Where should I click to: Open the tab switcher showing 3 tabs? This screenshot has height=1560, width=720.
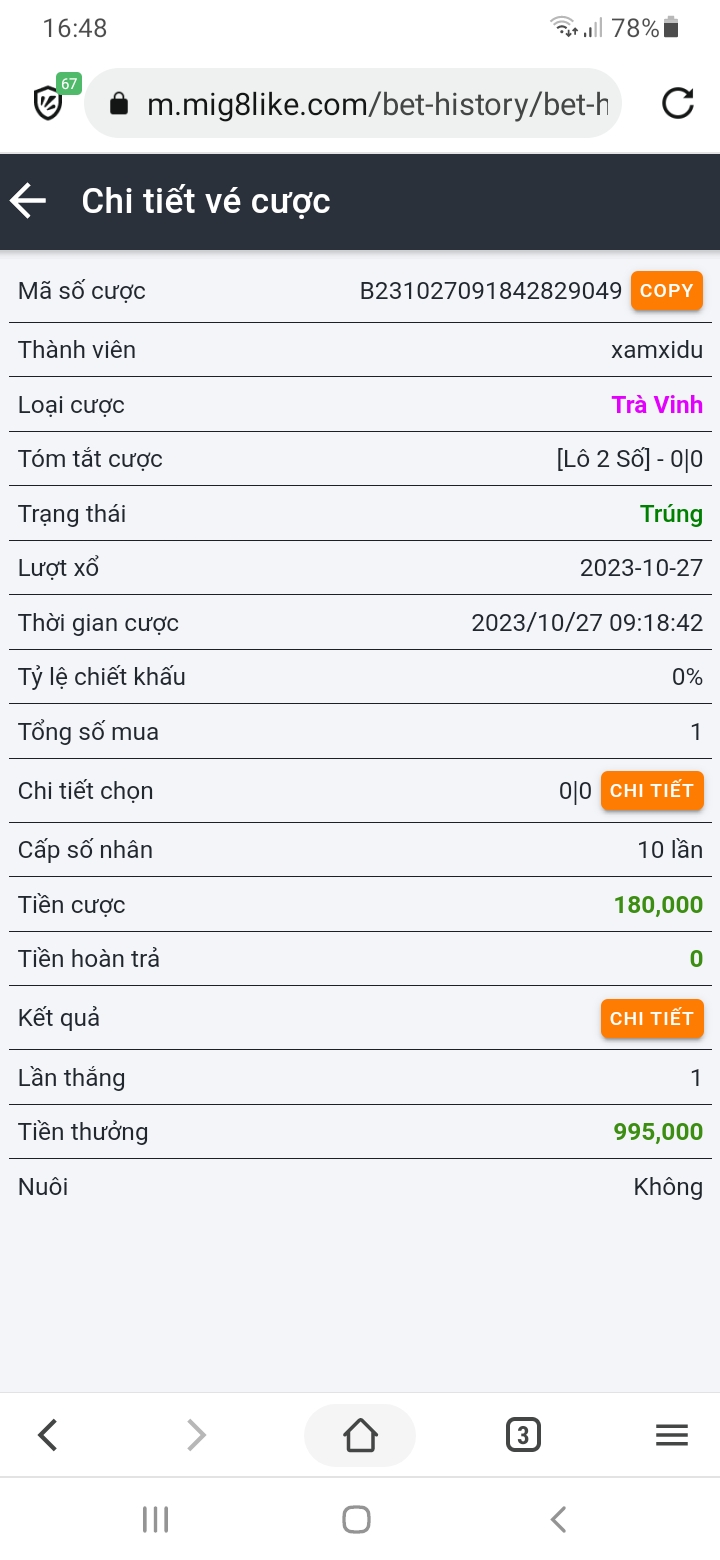[523, 1436]
